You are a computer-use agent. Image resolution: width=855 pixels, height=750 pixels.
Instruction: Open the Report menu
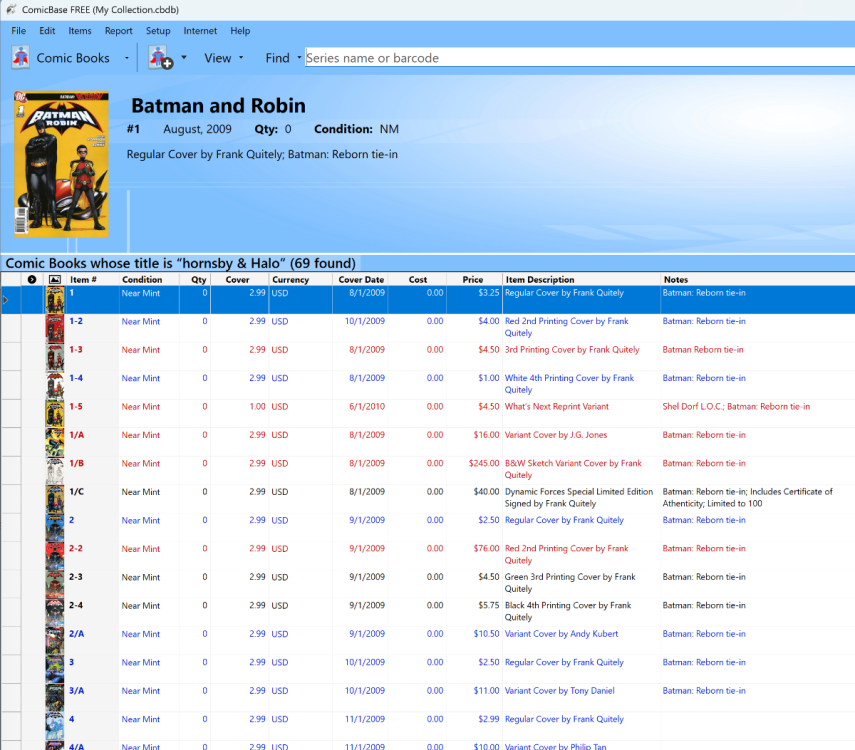coord(119,31)
